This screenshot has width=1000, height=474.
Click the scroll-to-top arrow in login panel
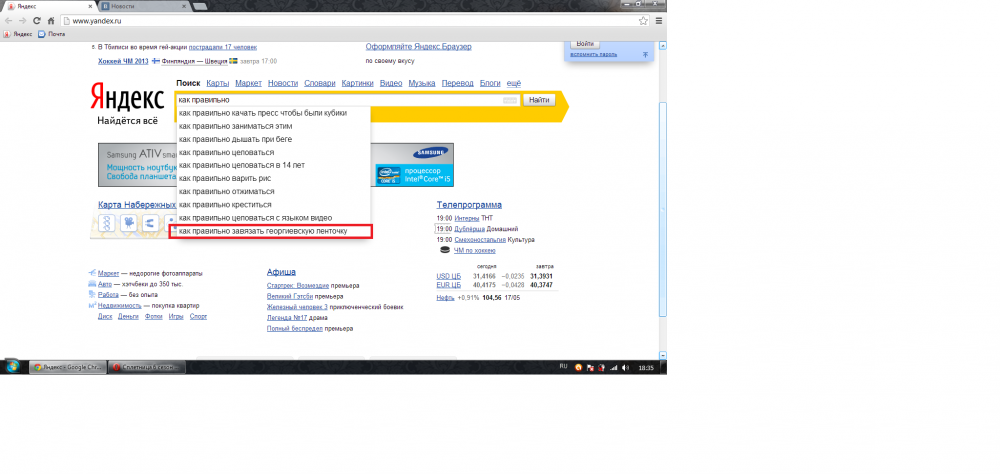pyautogui.click(x=645, y=55)
